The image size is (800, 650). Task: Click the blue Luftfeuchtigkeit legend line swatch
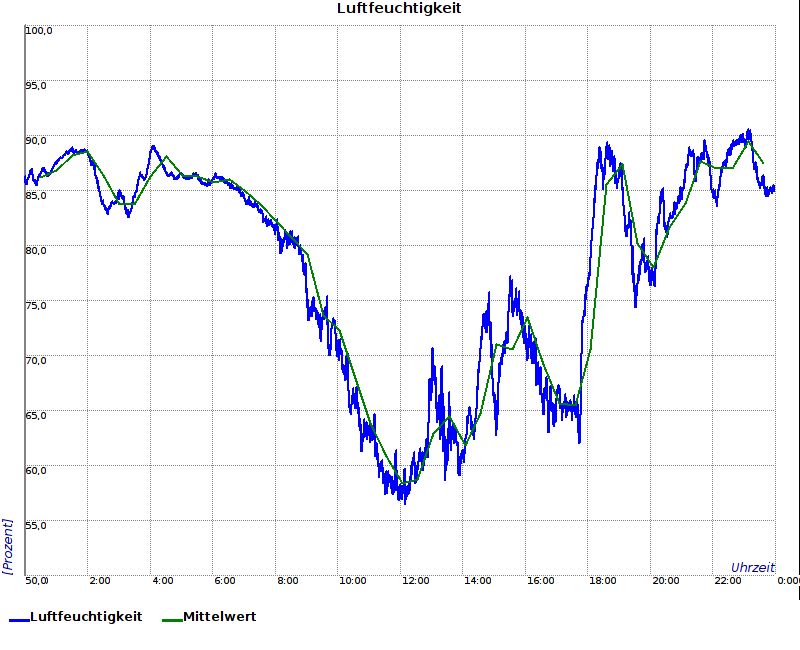[18, 619]
